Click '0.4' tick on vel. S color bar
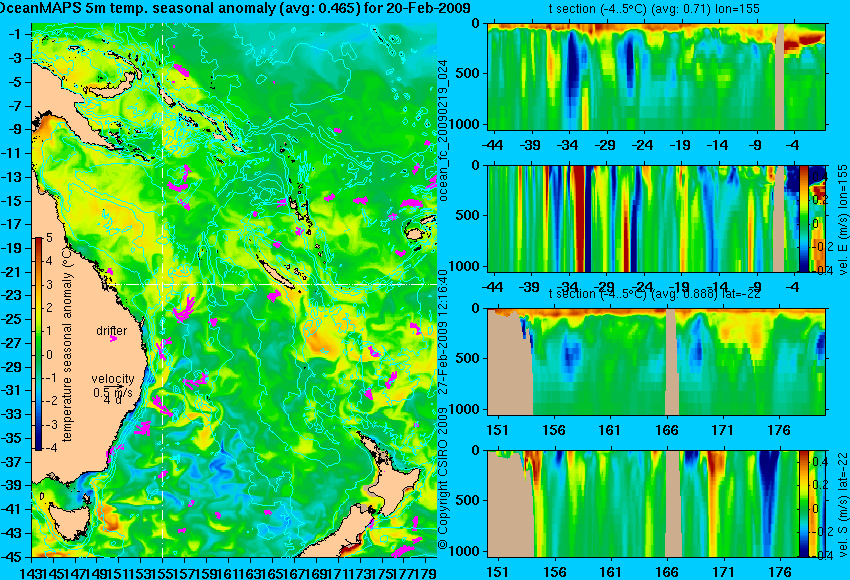This screenshot has width=850, height=580. click(x=819, y=462)
